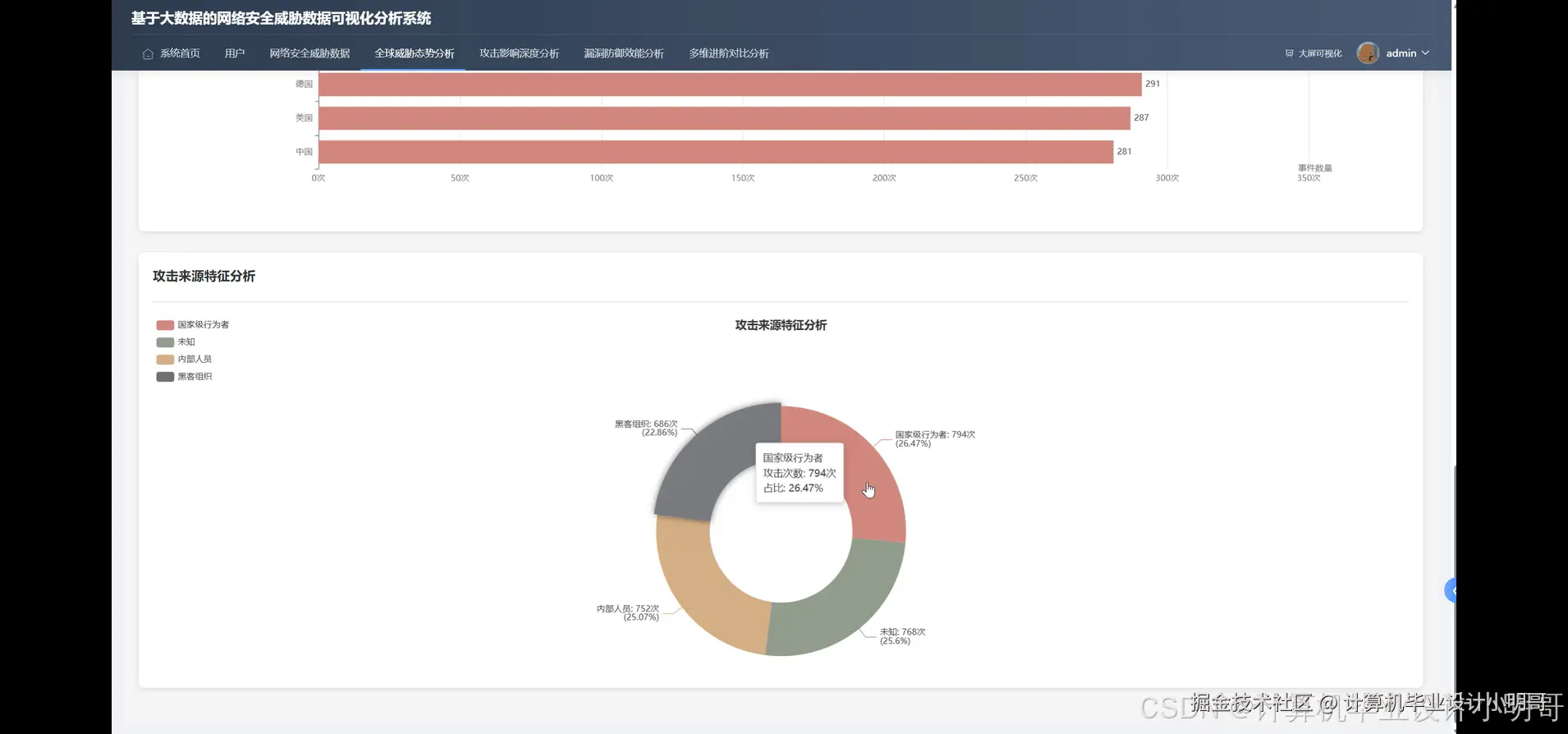Click the 美国 bar in chart
1568x734 pixels.
724,118
